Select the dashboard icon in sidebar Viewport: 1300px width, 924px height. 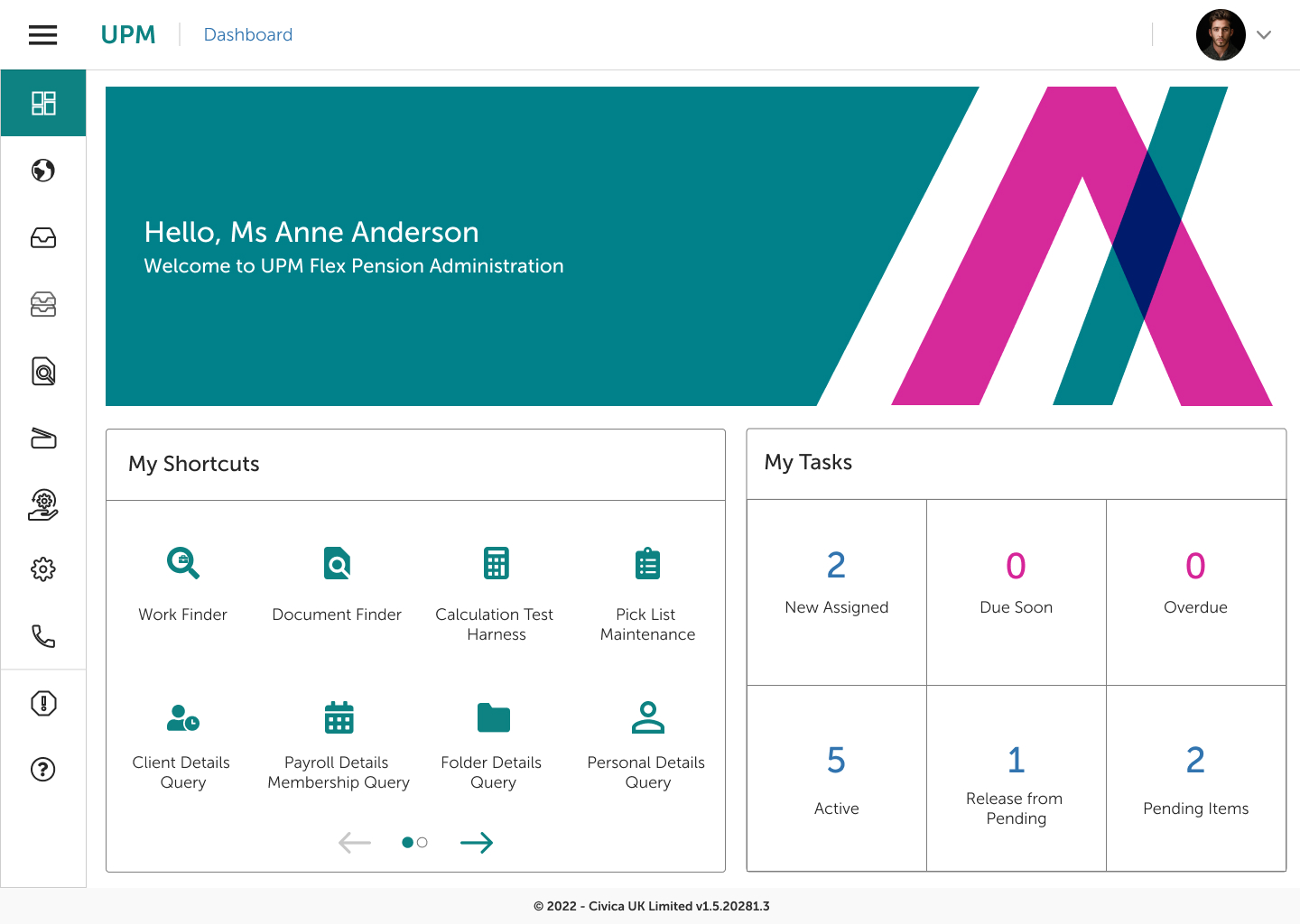coord(43,103)
